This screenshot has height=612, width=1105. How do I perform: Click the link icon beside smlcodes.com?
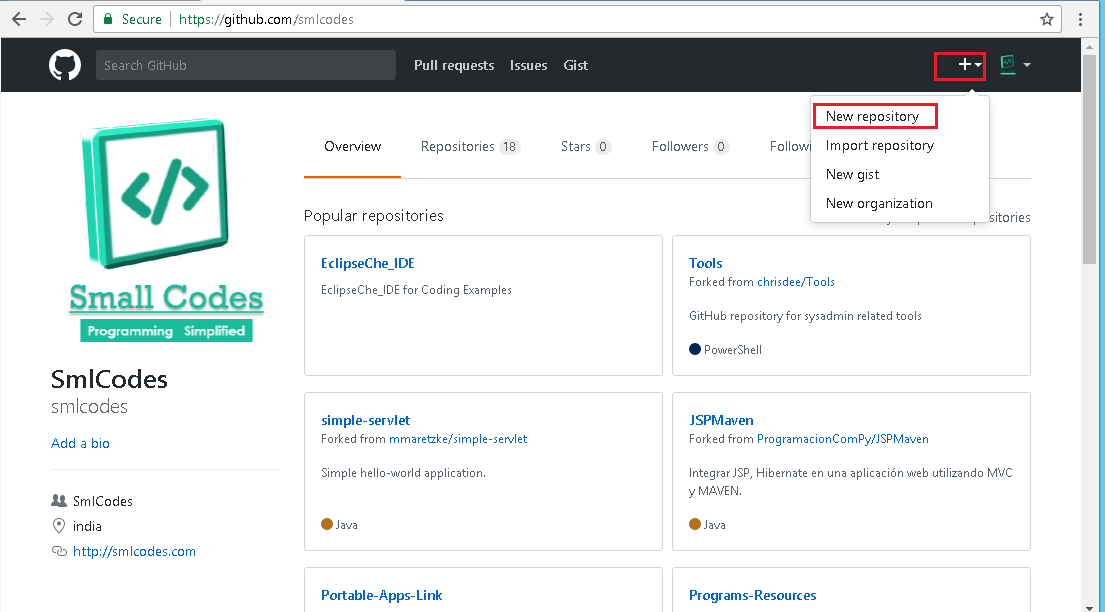click(x=59, y=552)
